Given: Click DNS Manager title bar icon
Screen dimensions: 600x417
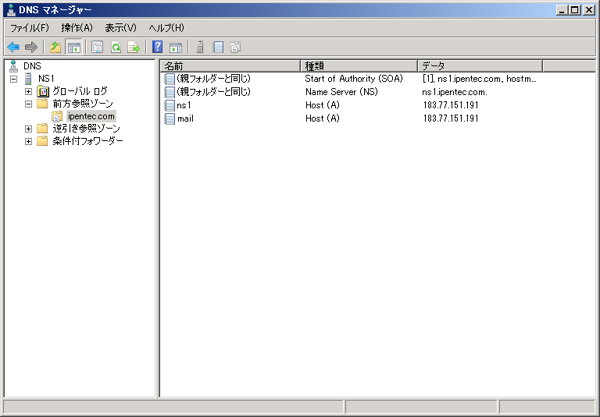Looking at the screenshot, I should point(11,10).
